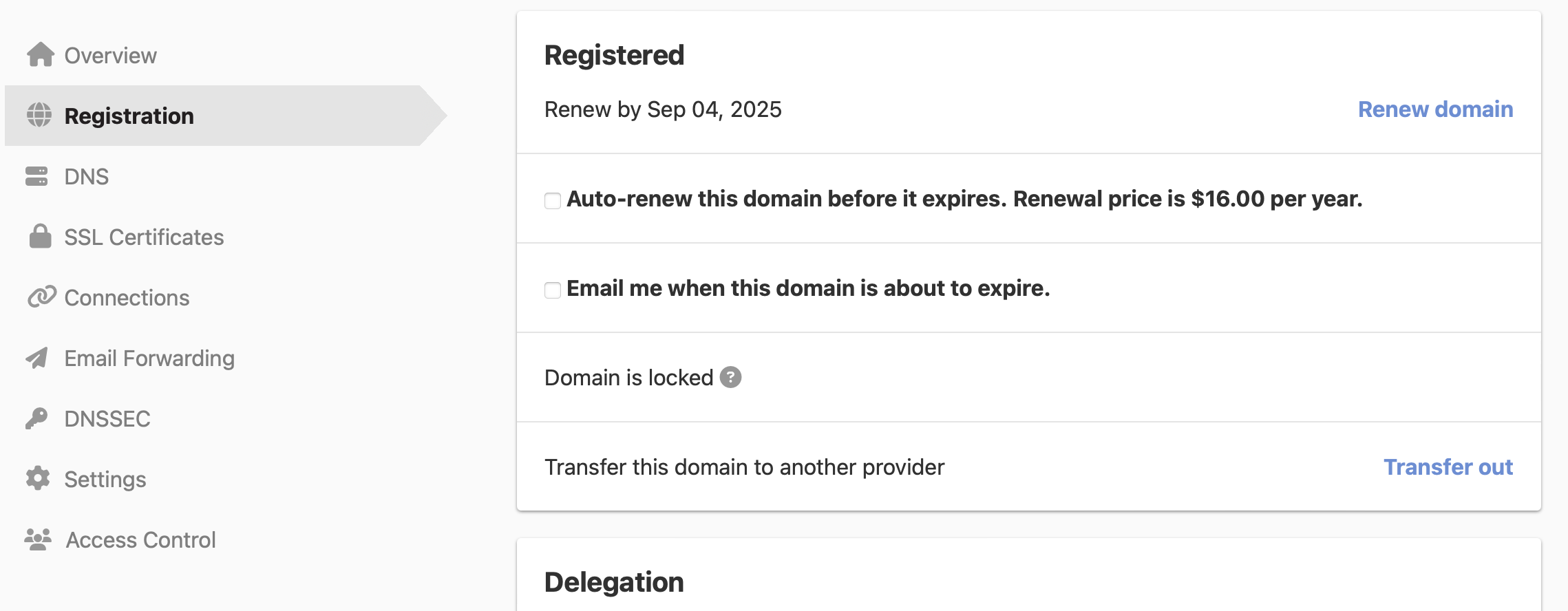
Task: Click the key icon beside DNSSEC
Action: pyautogui.click(x=37, y=418)
